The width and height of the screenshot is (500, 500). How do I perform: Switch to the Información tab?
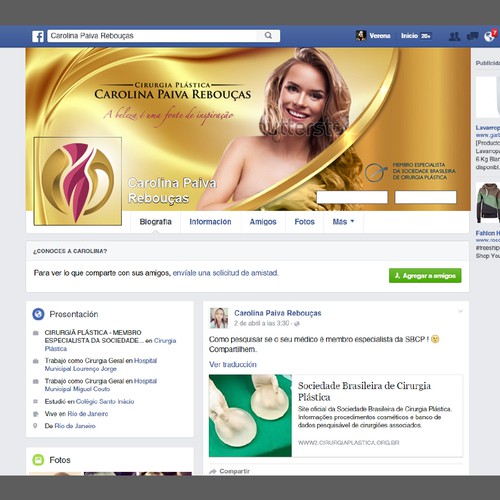pyautogui.click(x=210, y=222)
